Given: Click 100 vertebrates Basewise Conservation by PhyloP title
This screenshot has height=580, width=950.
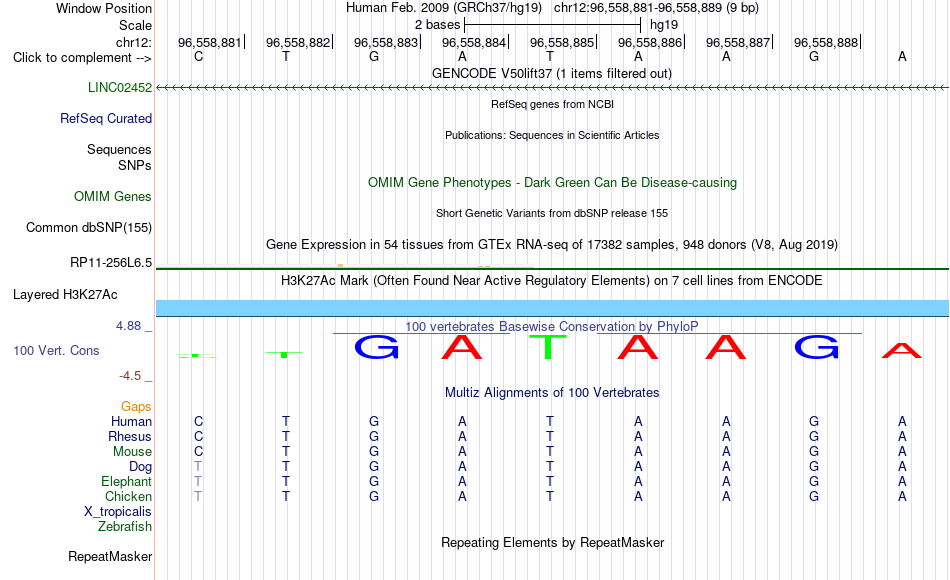Looking at the screenshot, I should (x=552, y=327).
